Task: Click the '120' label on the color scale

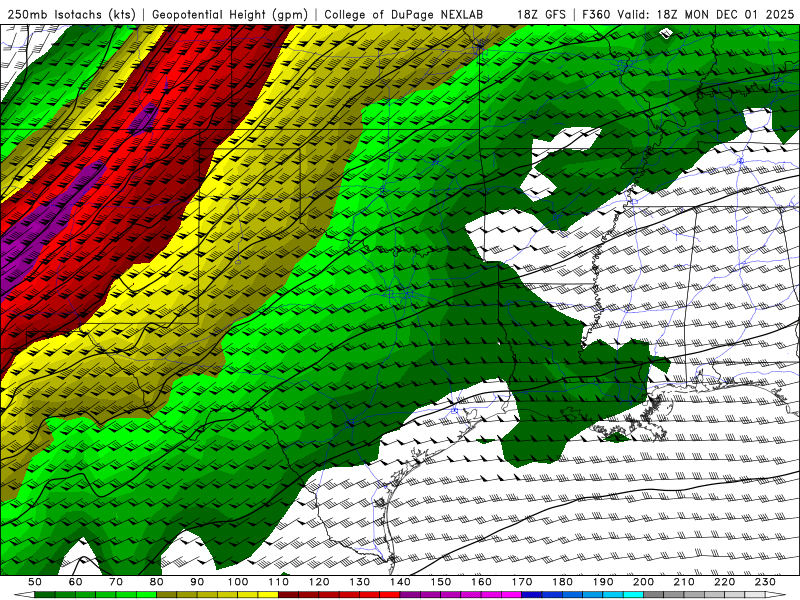Action: (319, 582)
